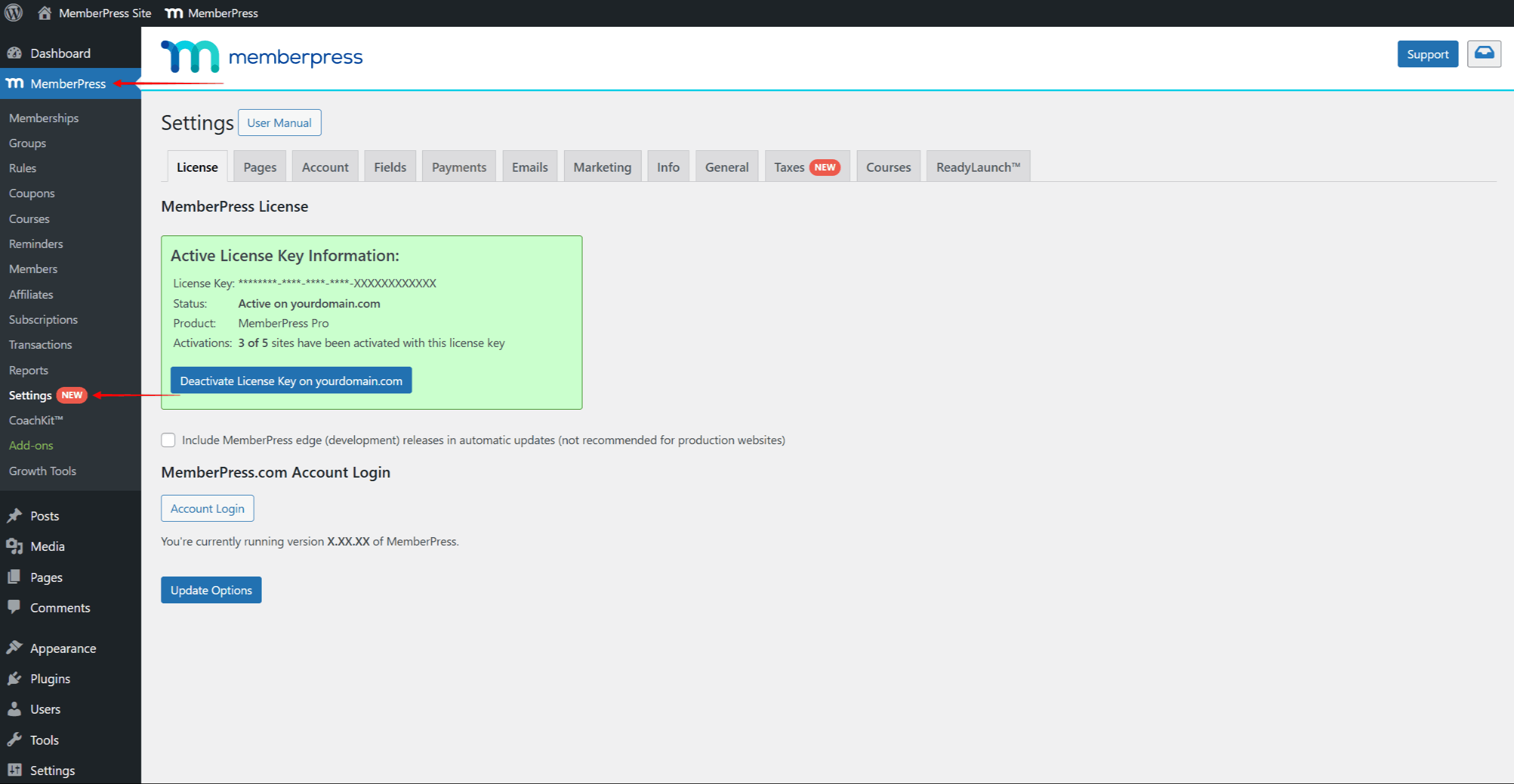
Task: Click version 'X.XX.XX' text
Action: click(x=348, y=541)
